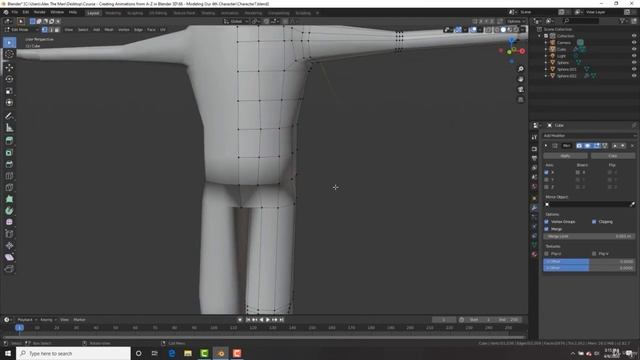Open the viewport Mesh menu
This screenshot has width=640, height=360.
pyautogui.click(x=109, y=30)
